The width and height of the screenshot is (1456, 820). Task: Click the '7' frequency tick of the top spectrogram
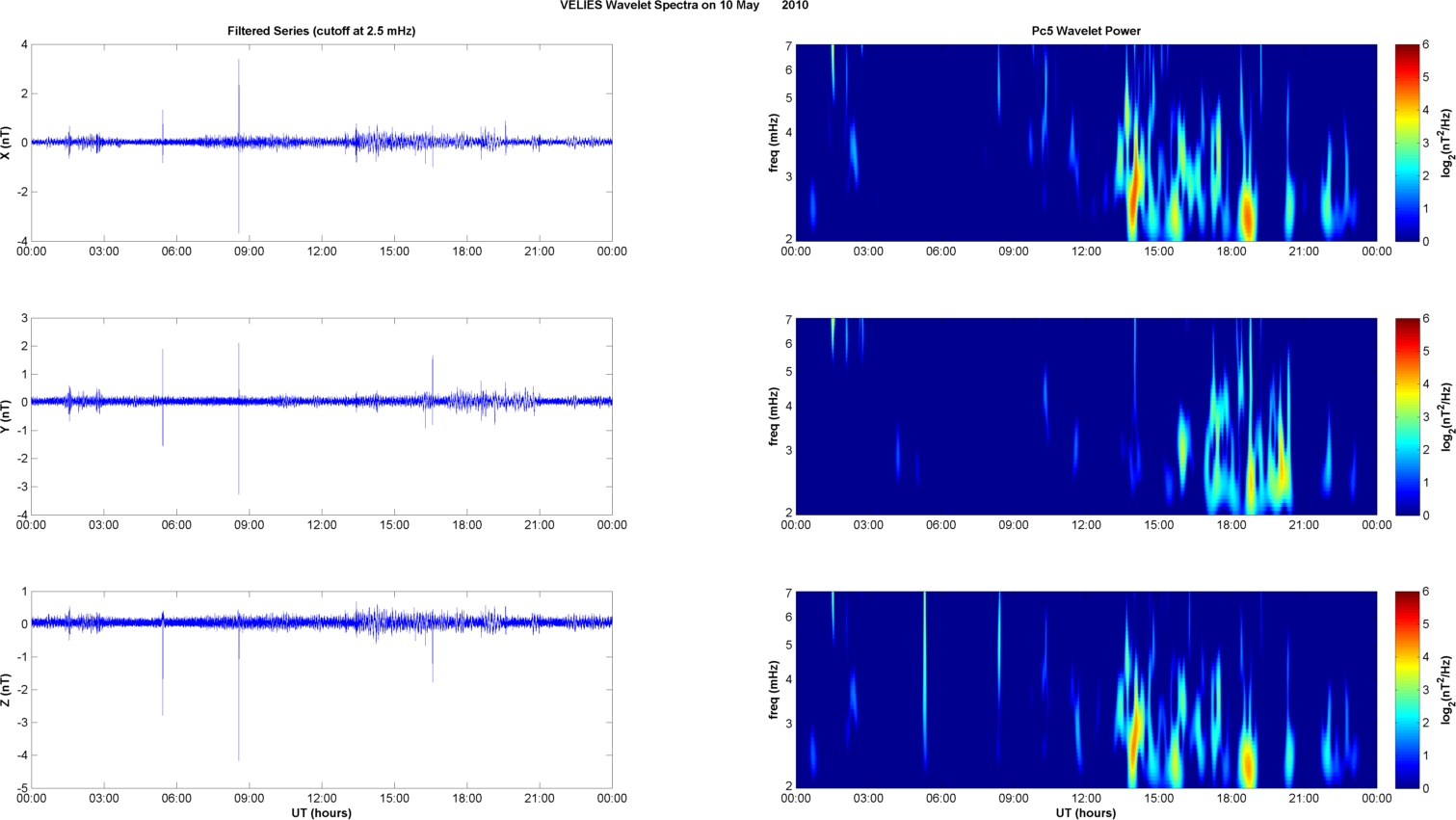click(x=788, y=46)
